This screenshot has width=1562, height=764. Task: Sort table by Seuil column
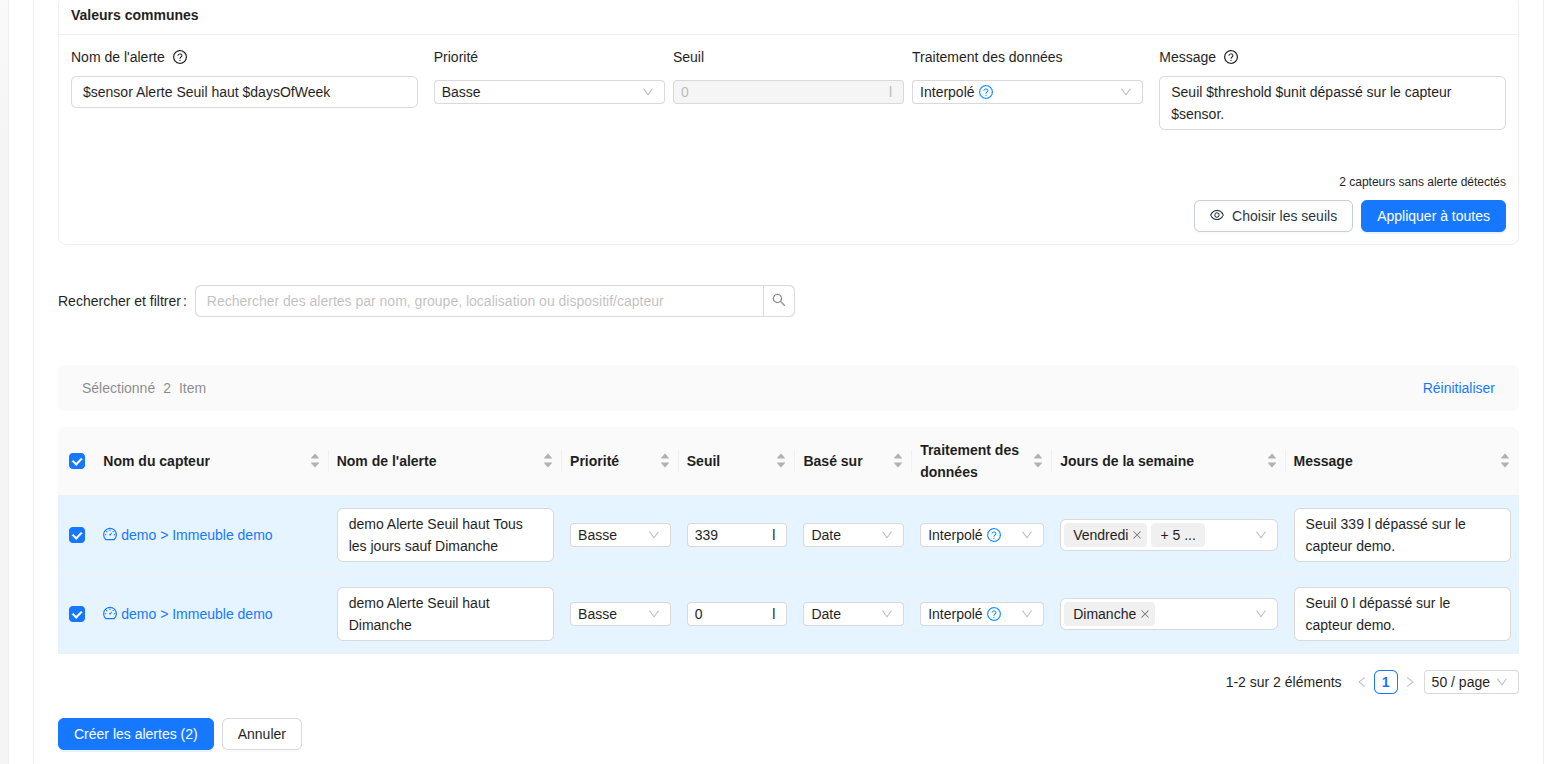coord(781,461)
